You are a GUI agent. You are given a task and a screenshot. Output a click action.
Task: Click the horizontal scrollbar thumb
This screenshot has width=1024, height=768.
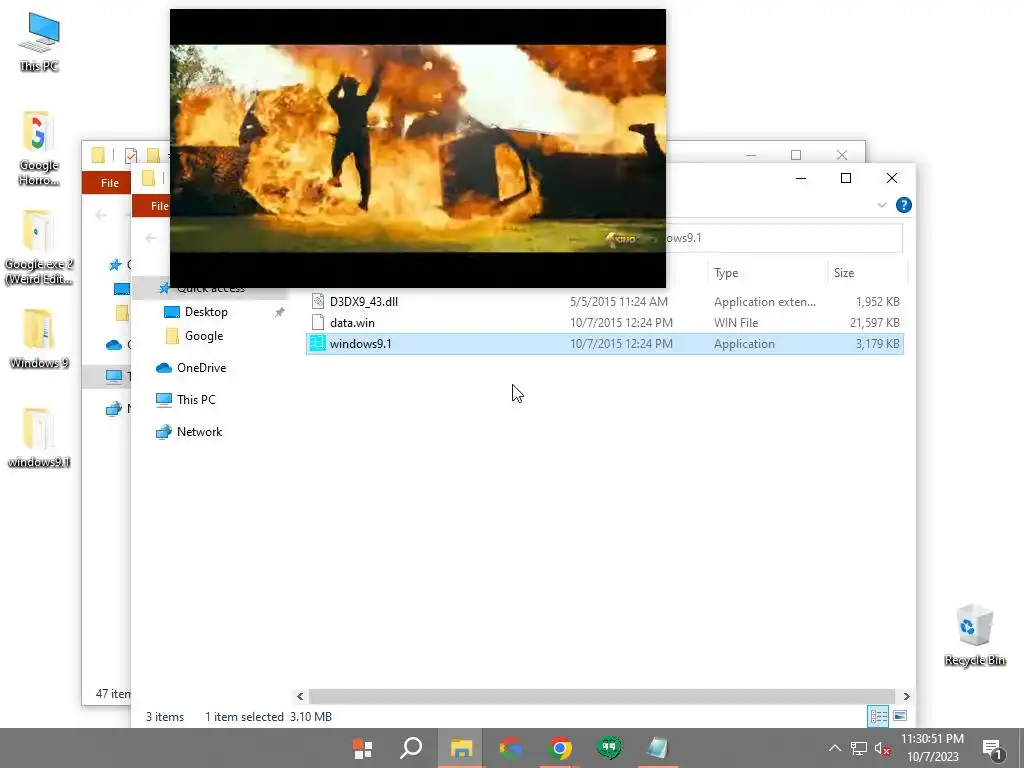click(601, 696)
